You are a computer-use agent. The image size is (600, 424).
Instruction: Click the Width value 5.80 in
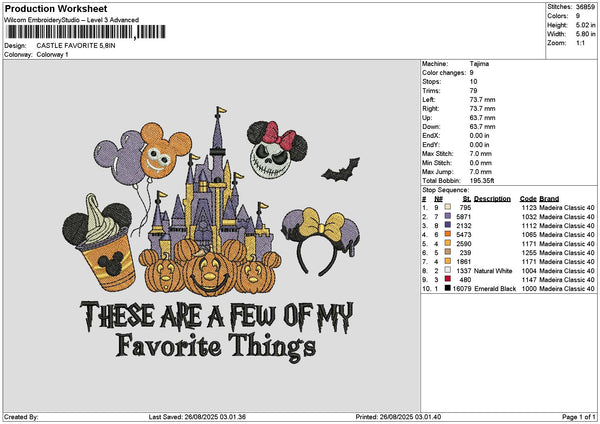tap(585, 34)
